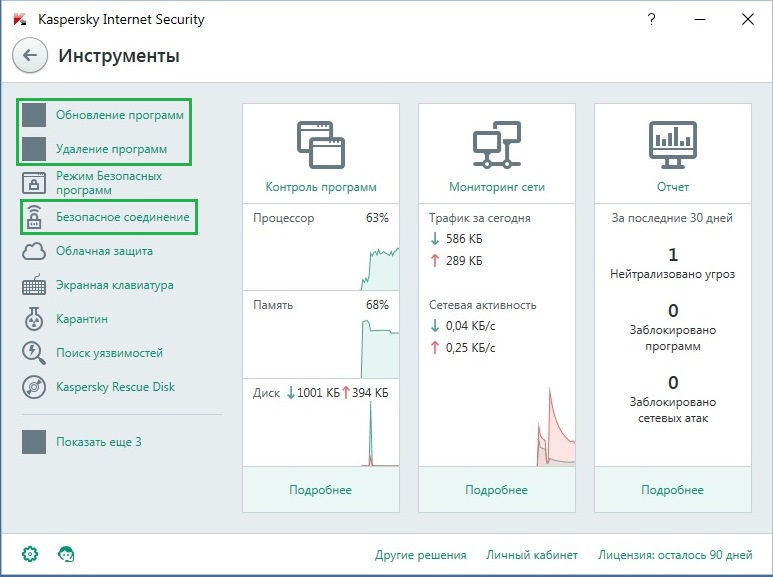The width and height of the screenshot is (773, 577).
Task: Open the Удаление программ tool
Action: [x=111, y=149]
